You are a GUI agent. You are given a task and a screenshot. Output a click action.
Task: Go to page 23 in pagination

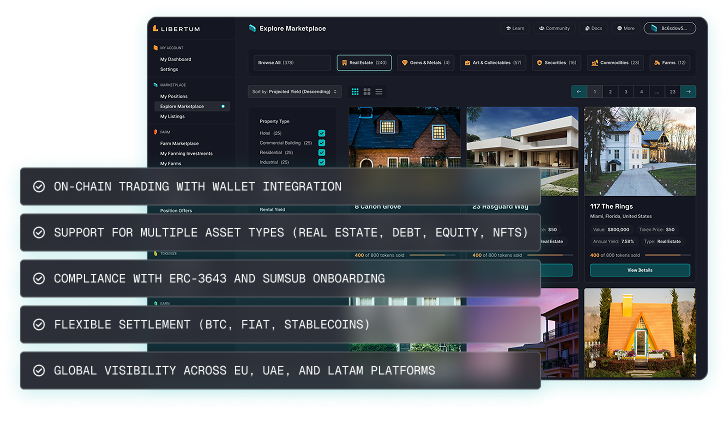672,92
